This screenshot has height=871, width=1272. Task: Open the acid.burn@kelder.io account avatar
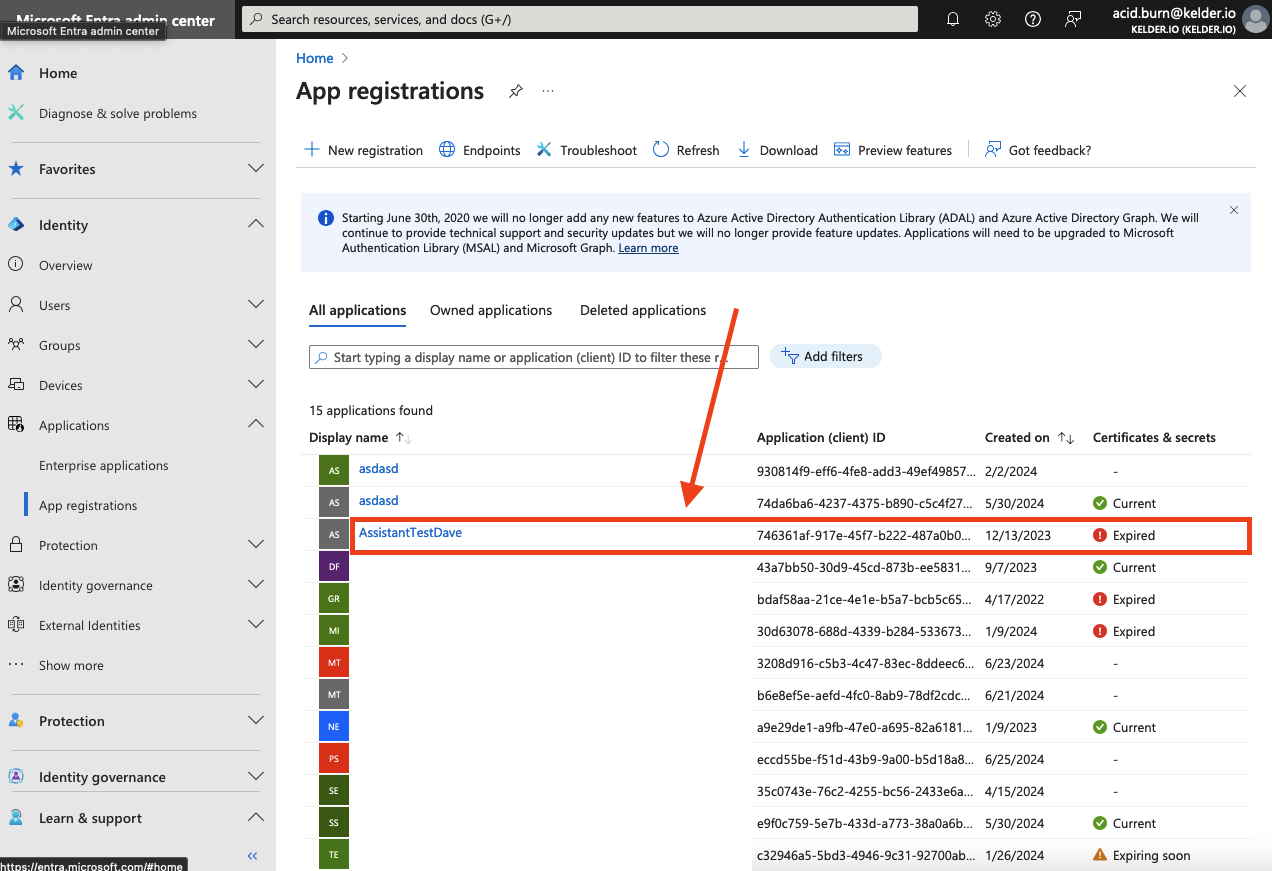pos(1255,19)
